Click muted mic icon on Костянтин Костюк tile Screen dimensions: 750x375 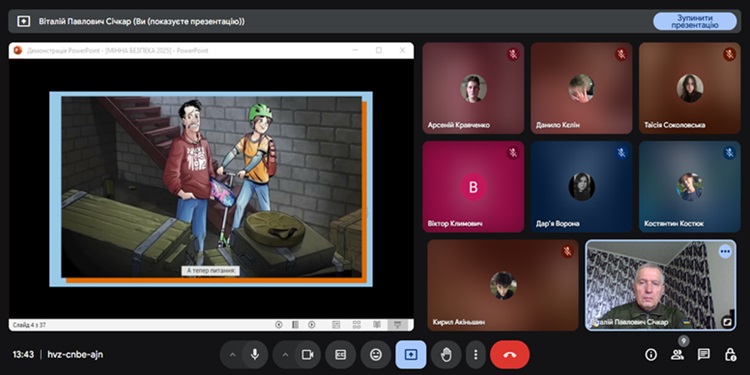click(729, 153)
